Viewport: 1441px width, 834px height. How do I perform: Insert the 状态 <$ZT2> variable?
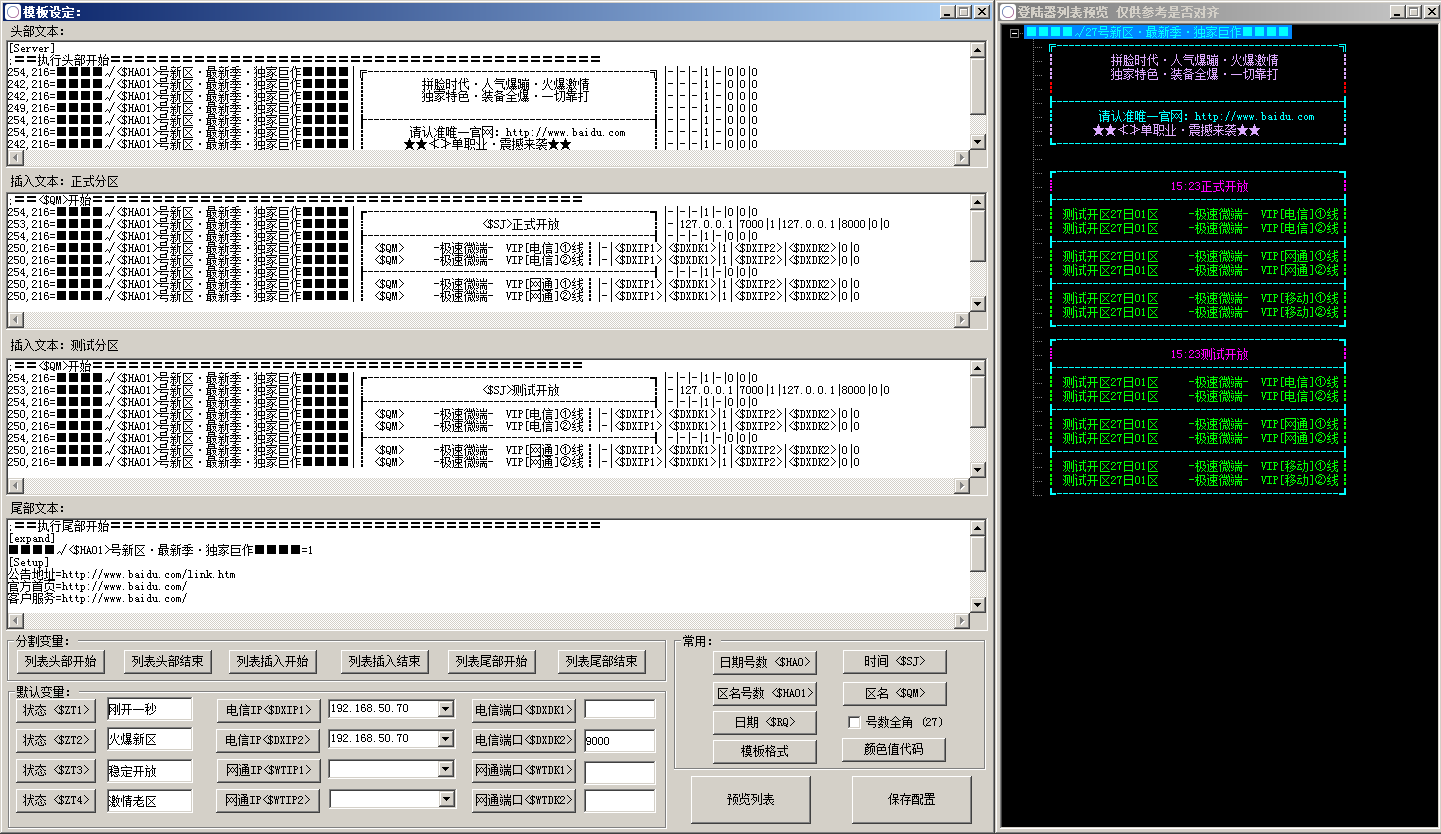coord(56,740)
